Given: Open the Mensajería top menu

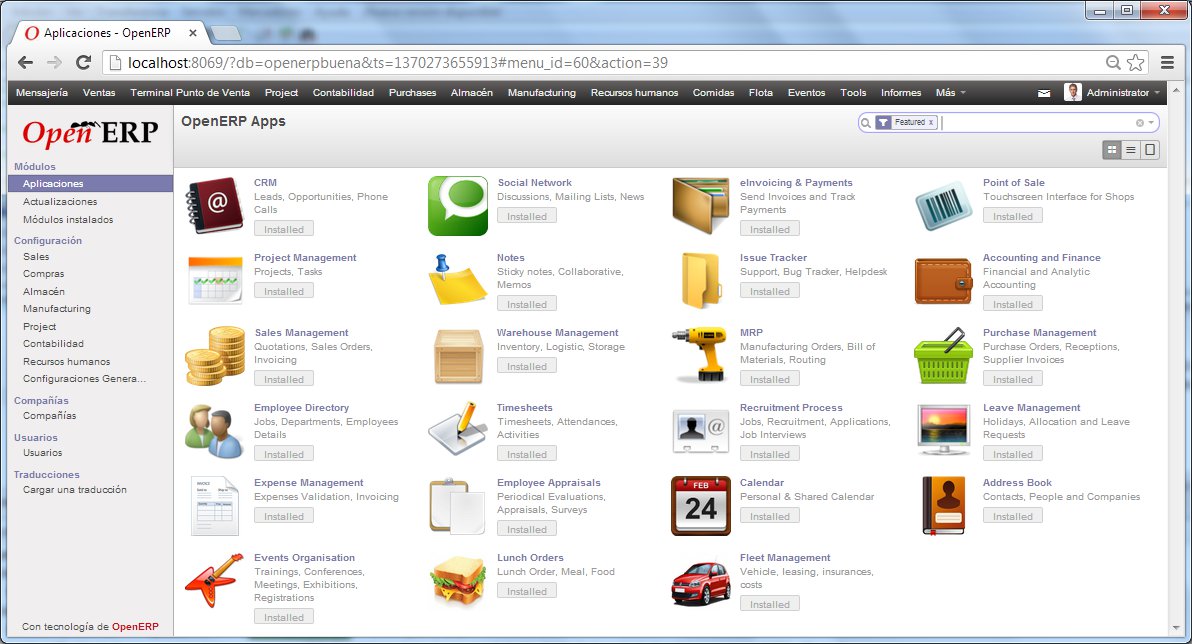Looking at the screenshot, I should click(42, 93).
